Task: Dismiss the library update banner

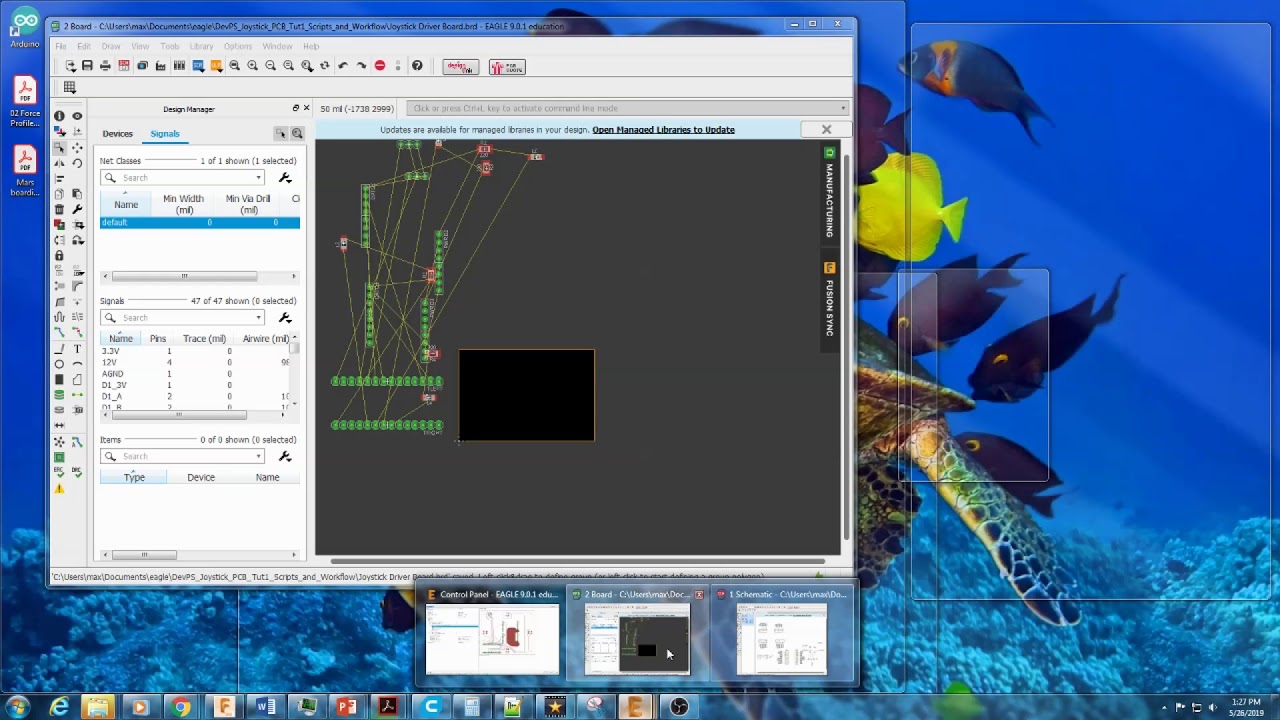Action: point(826,130)
